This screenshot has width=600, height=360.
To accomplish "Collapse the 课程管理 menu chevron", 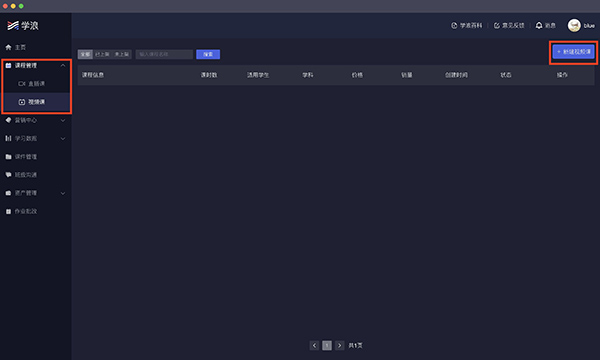I will click(63, 65).
